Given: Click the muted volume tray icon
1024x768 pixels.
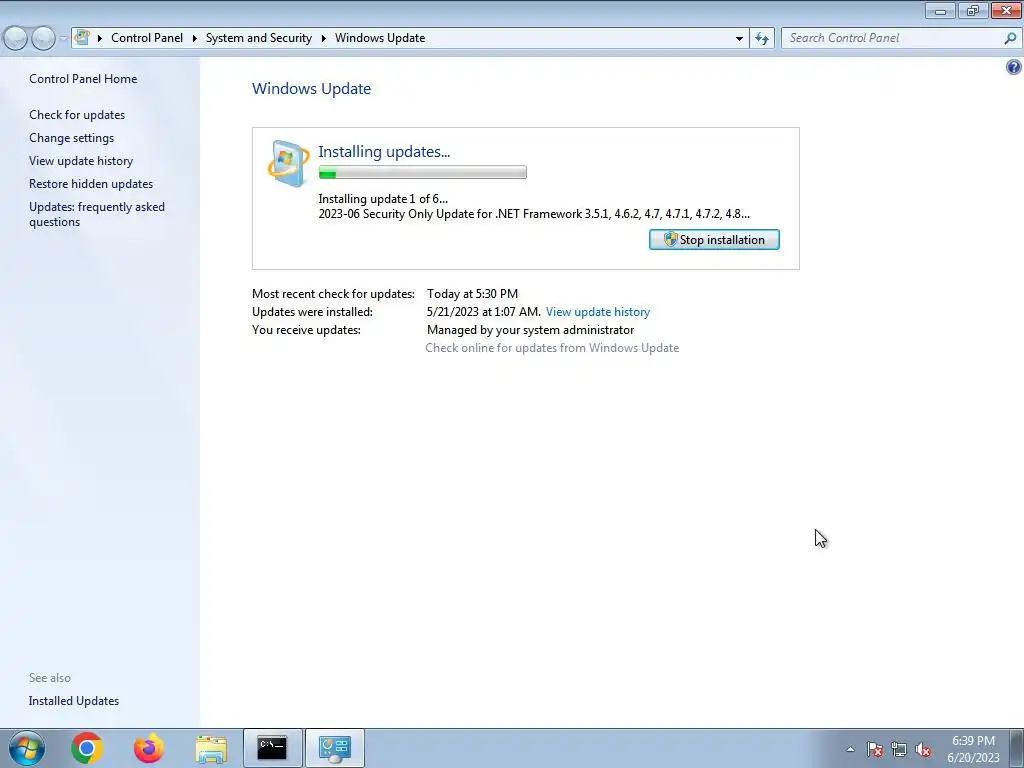Looking at the screenshot, I should 923,749.
